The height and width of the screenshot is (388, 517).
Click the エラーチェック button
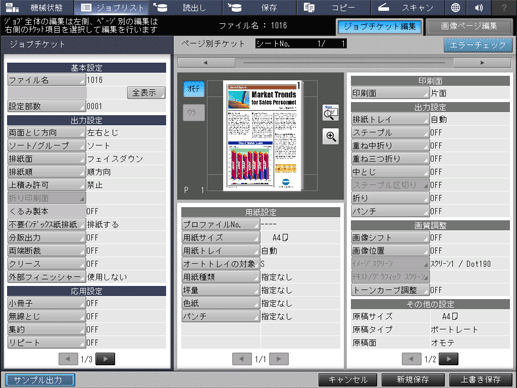click(x=478, y=45)
